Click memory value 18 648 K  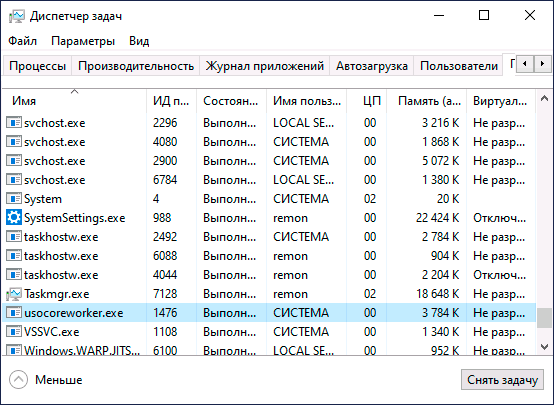coord(437,294)
